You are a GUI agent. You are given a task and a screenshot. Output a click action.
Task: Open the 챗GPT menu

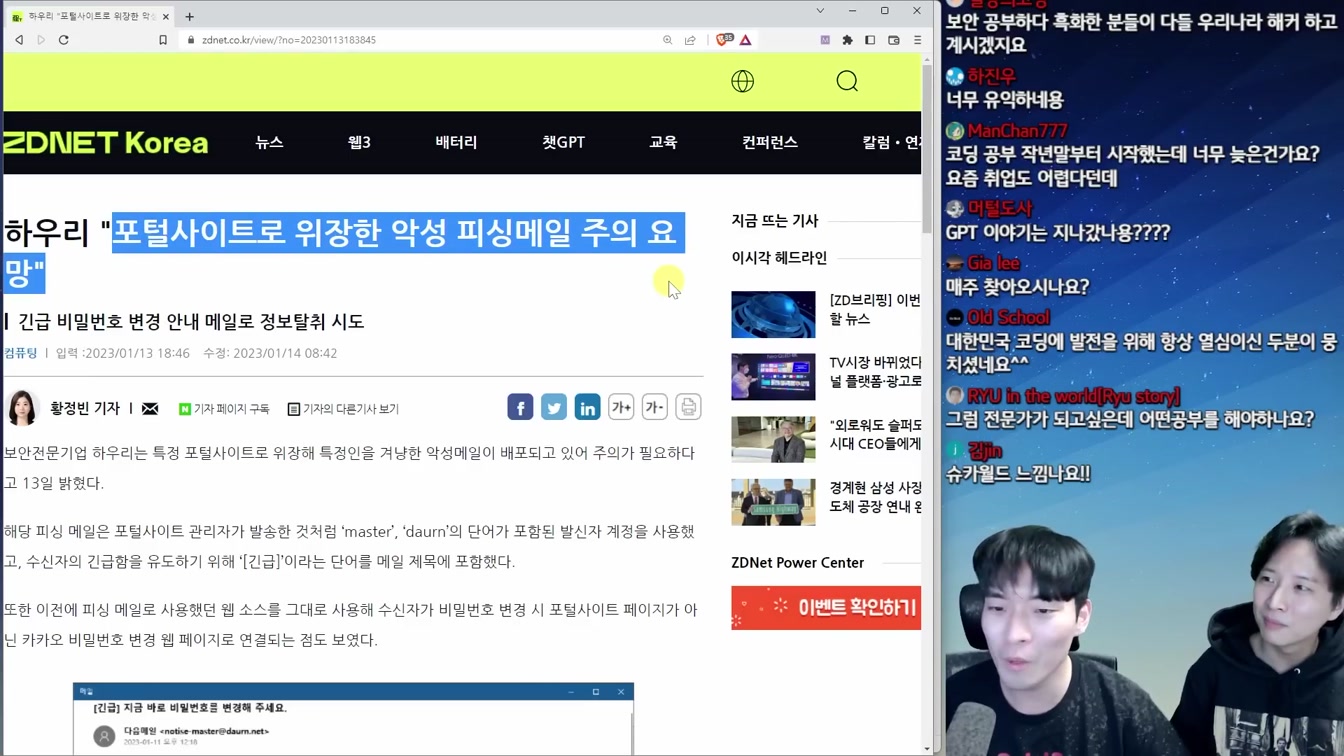pos(563,142)
